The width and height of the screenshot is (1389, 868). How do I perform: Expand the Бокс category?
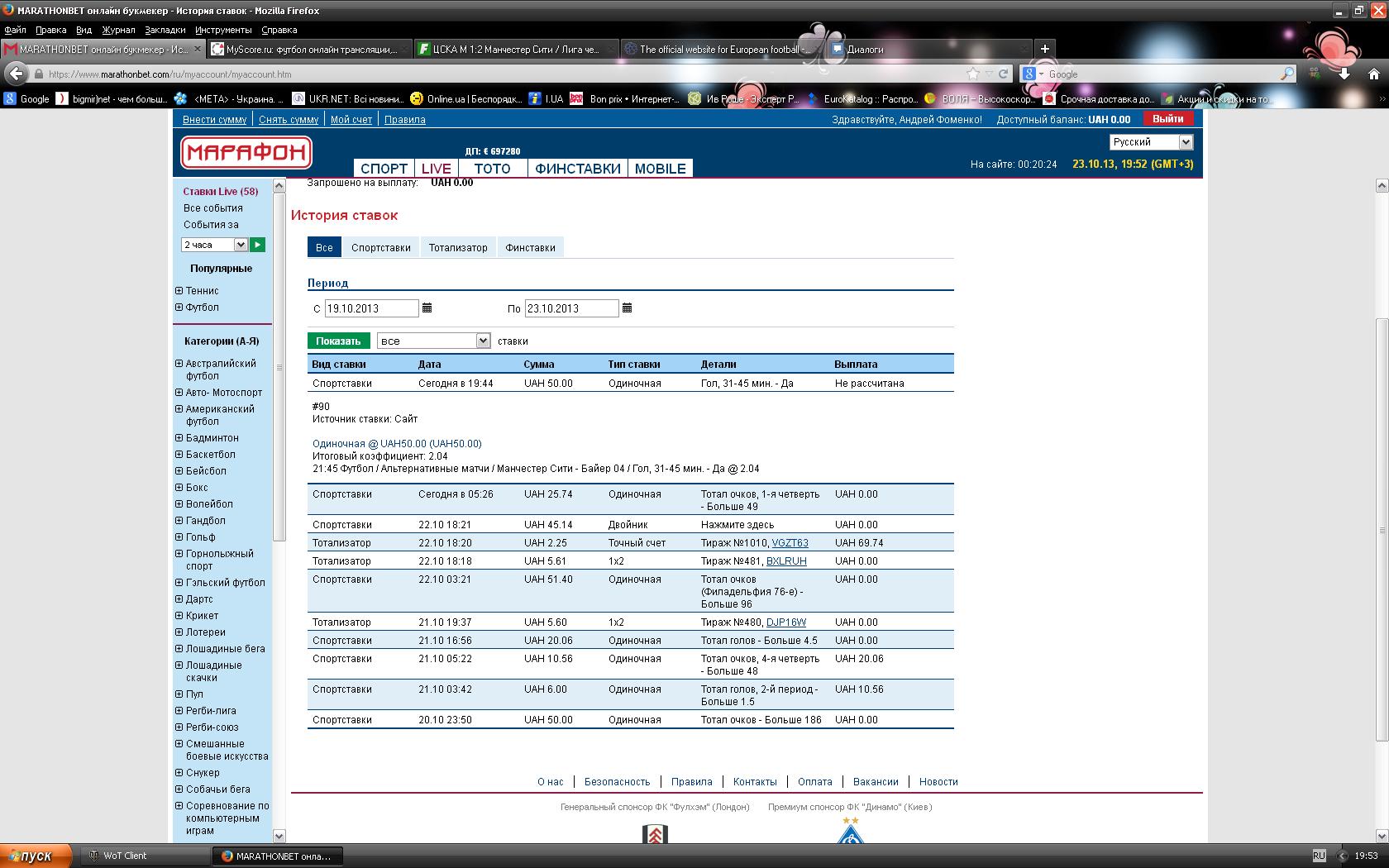coord(179,488)
